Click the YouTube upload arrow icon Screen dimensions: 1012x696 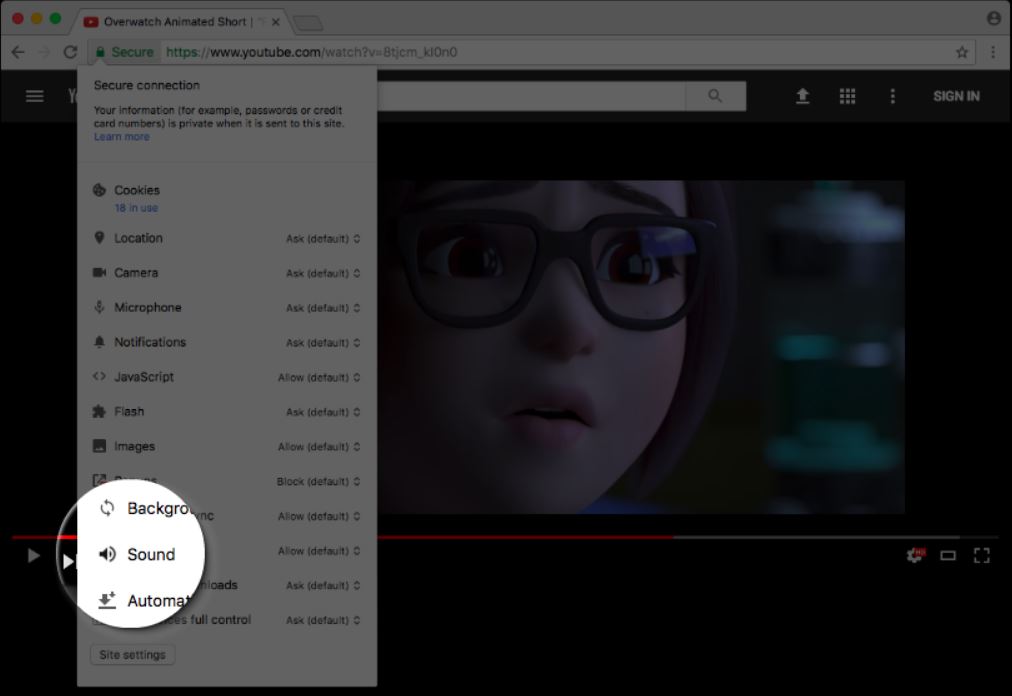pos(802,96)
